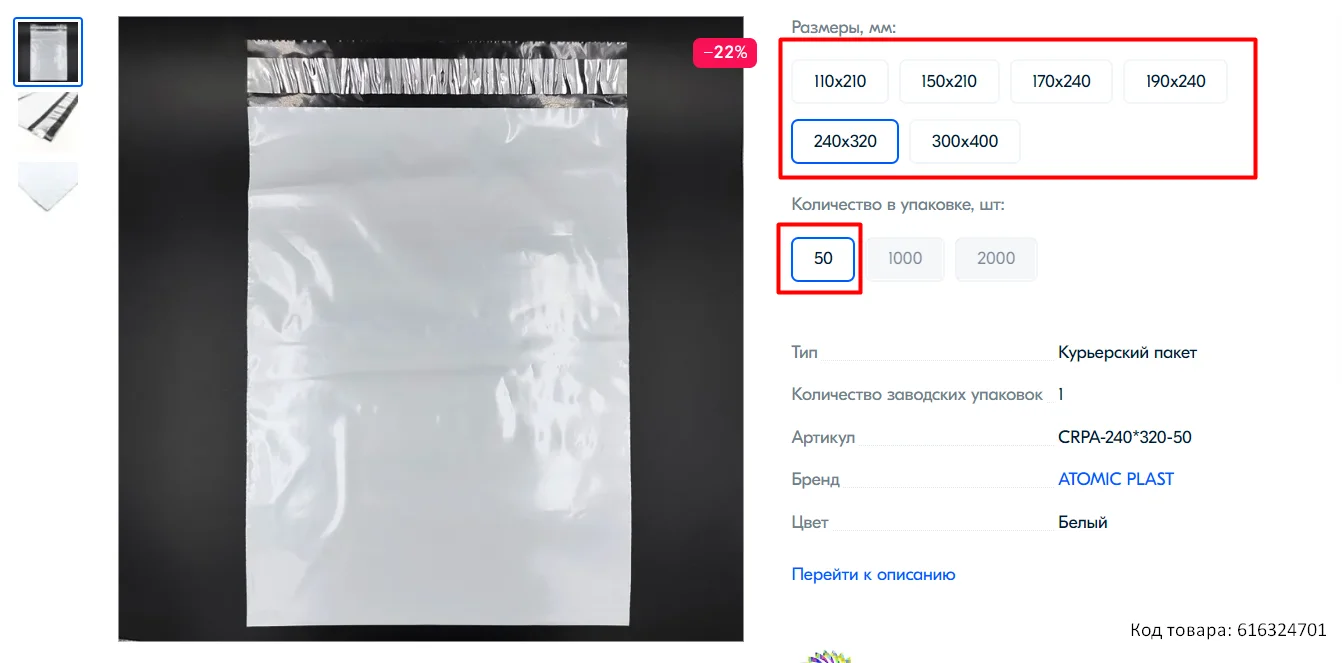Select the first product thumbnail

48,52
